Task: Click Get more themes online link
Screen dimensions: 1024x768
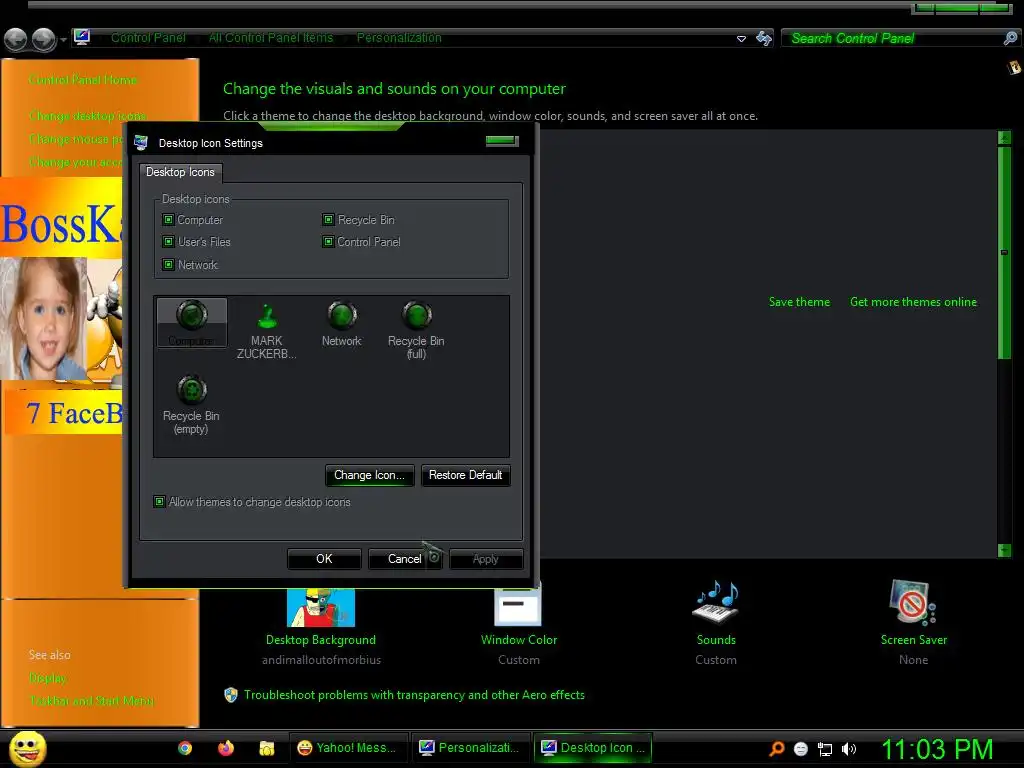Action: [913, 302]
